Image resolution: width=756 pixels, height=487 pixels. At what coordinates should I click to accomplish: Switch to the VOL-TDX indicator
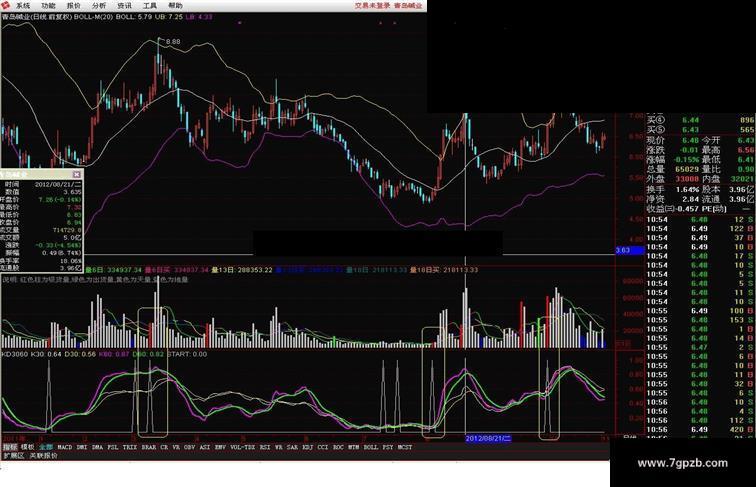[243, 447]
